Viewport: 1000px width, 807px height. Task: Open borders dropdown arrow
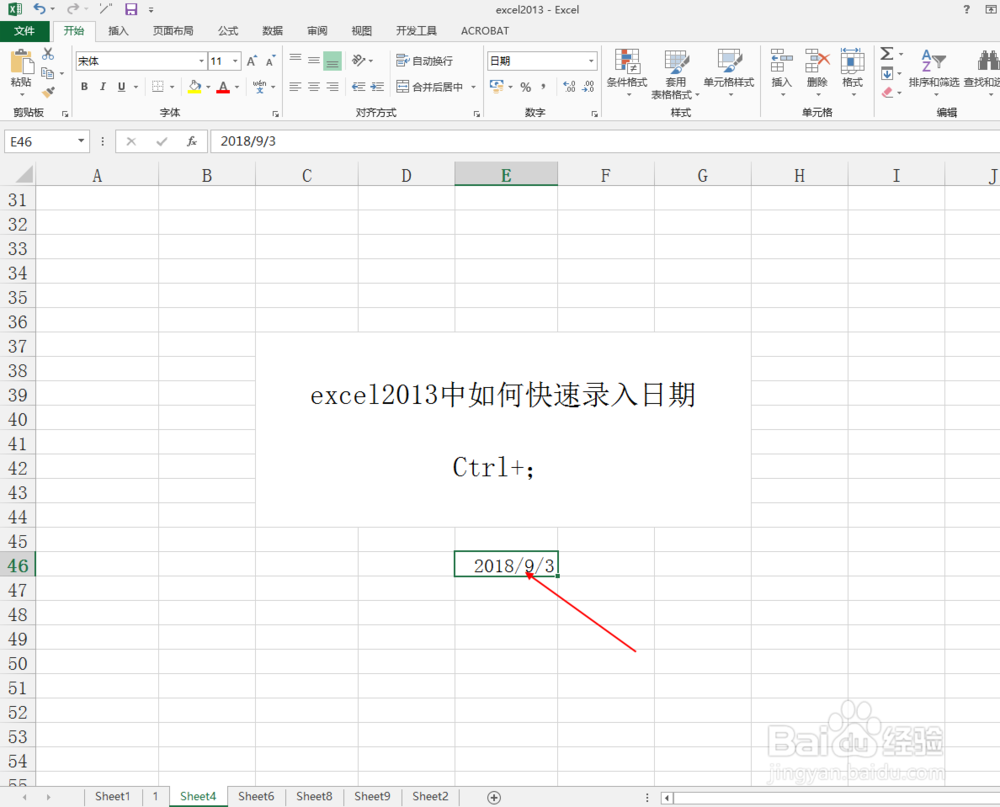click(172, 87)
